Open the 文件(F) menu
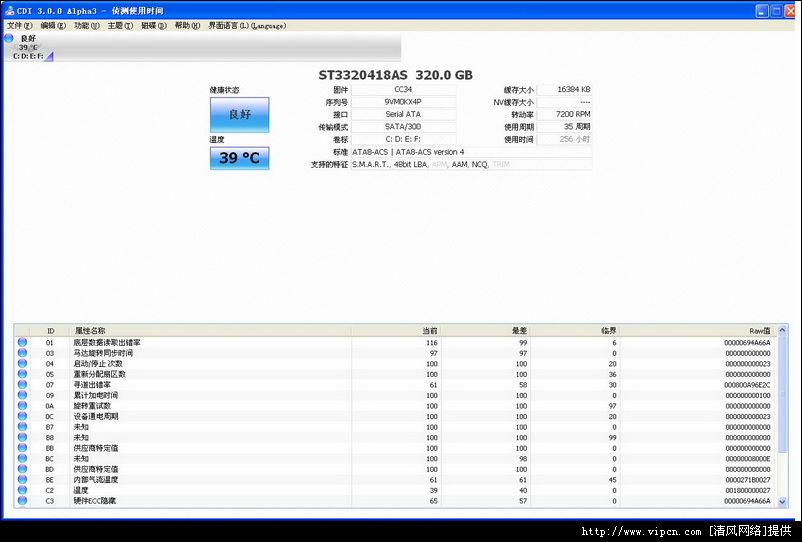Screen dimensions: 802x542 coord(19,26)
